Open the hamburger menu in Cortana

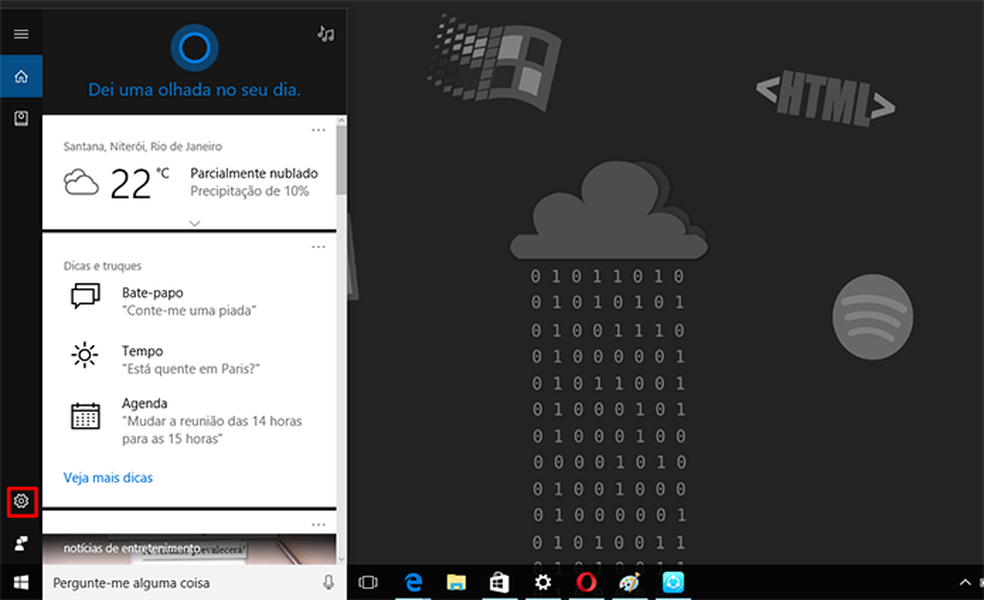pyautogui.click(x=20, y=33)
